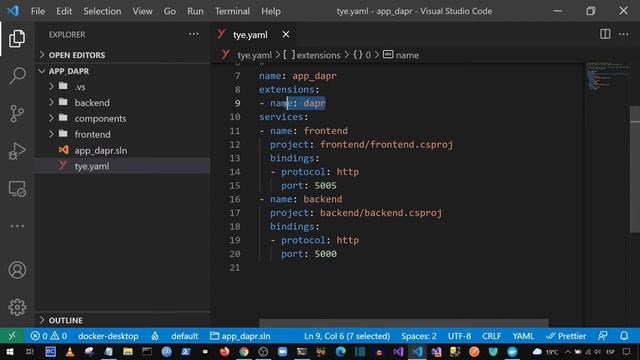Open the Run and Debug view
Image resolution: width=640 pixels, height=360 pixels.
(17, 151)
